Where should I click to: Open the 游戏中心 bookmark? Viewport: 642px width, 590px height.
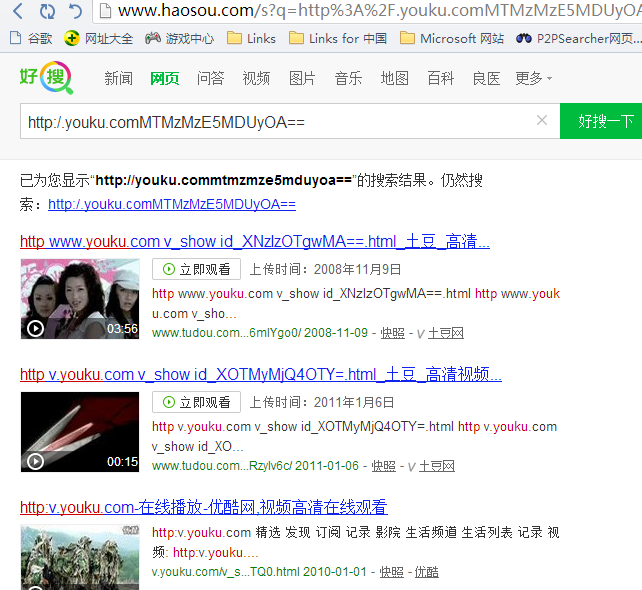click(x=180, y=38)
